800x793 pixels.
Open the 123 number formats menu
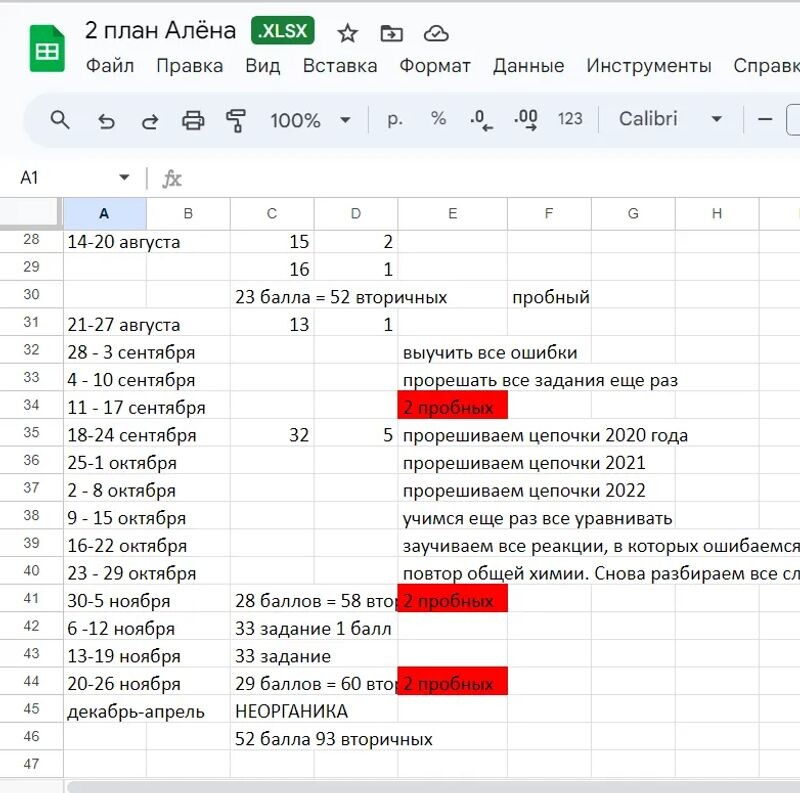tap(570, 119)
